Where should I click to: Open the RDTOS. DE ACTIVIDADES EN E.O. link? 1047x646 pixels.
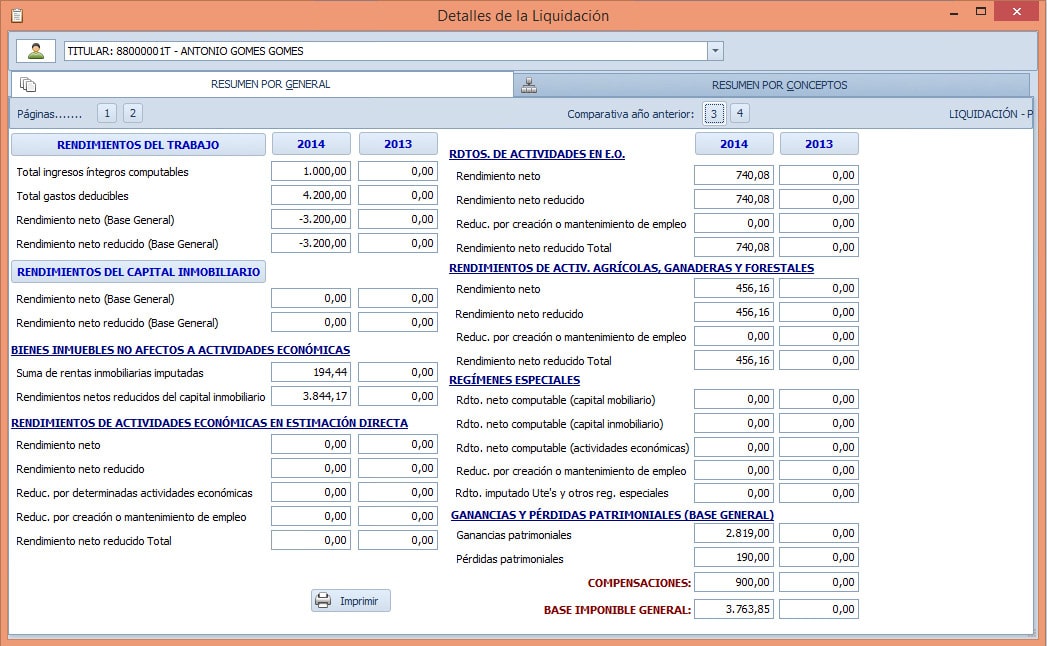537,154
